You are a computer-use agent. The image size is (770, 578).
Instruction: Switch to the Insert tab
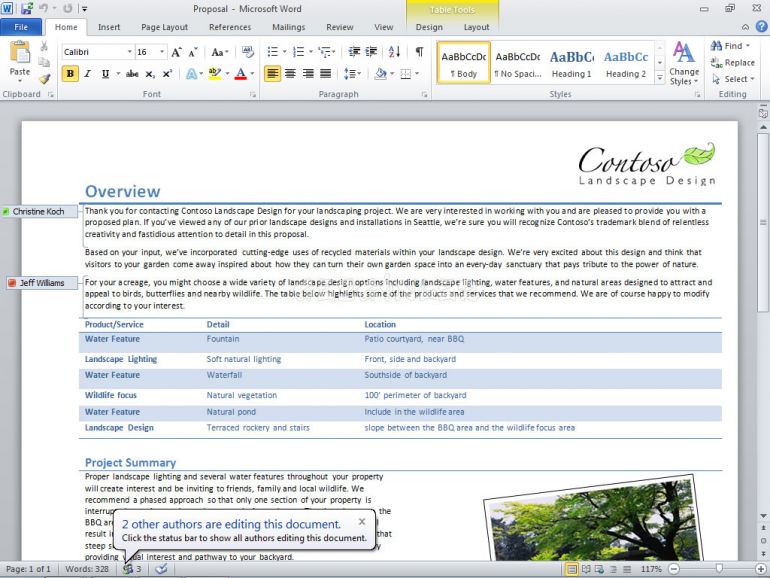click(109, 27)
